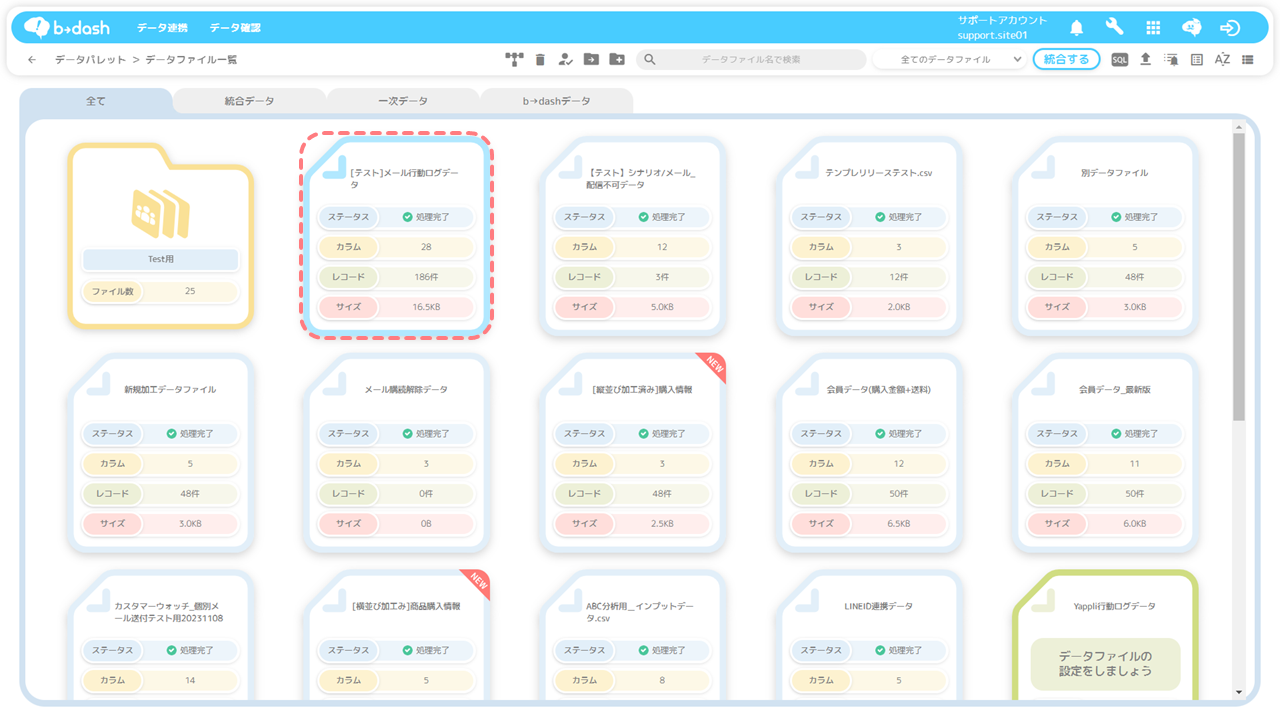Select the [横並び加工]商品購入情報 title
1280x720 pixels.
[x=406, y=607]
